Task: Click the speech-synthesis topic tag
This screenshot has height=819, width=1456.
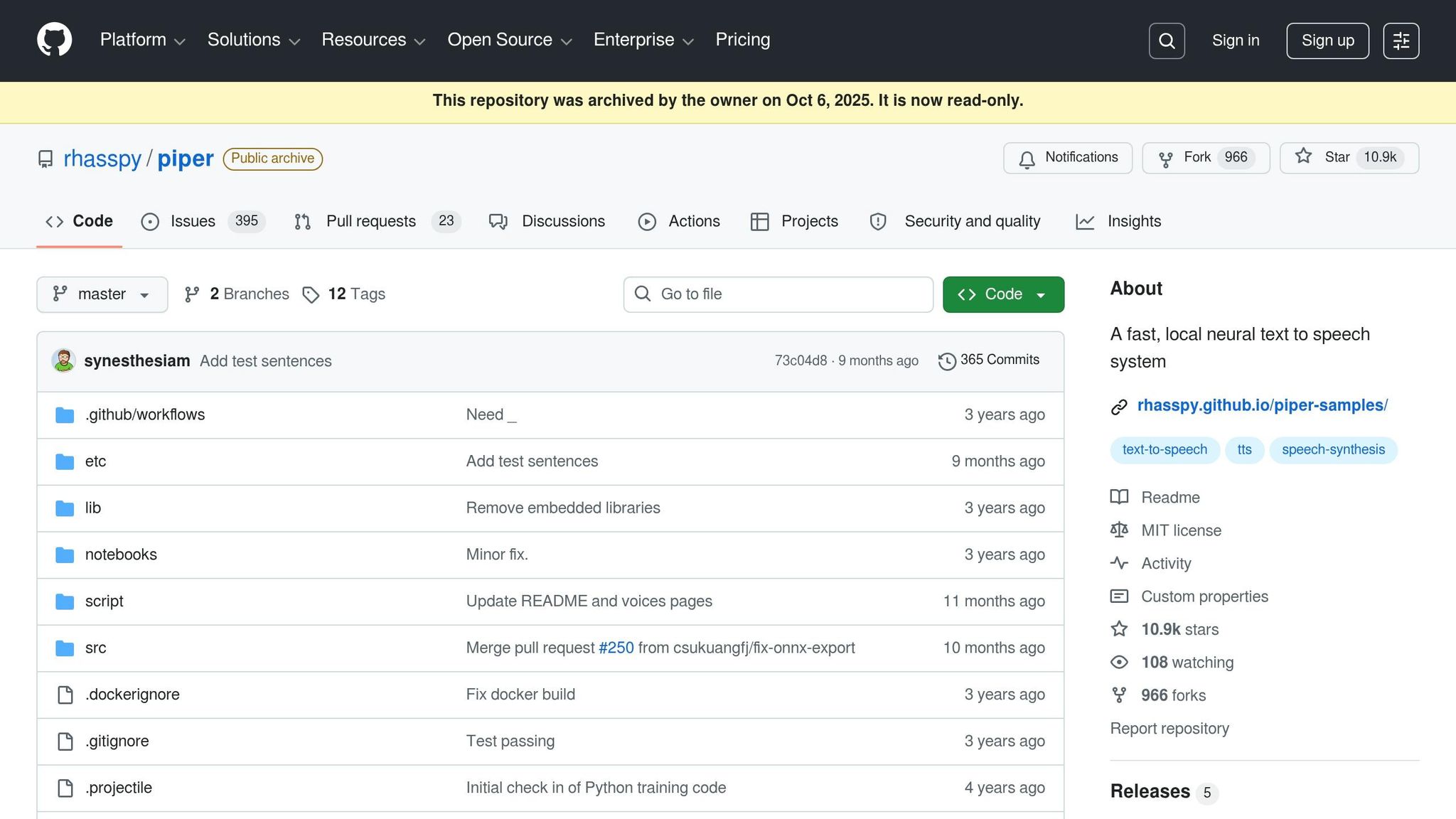Action: pos(1333,450)
